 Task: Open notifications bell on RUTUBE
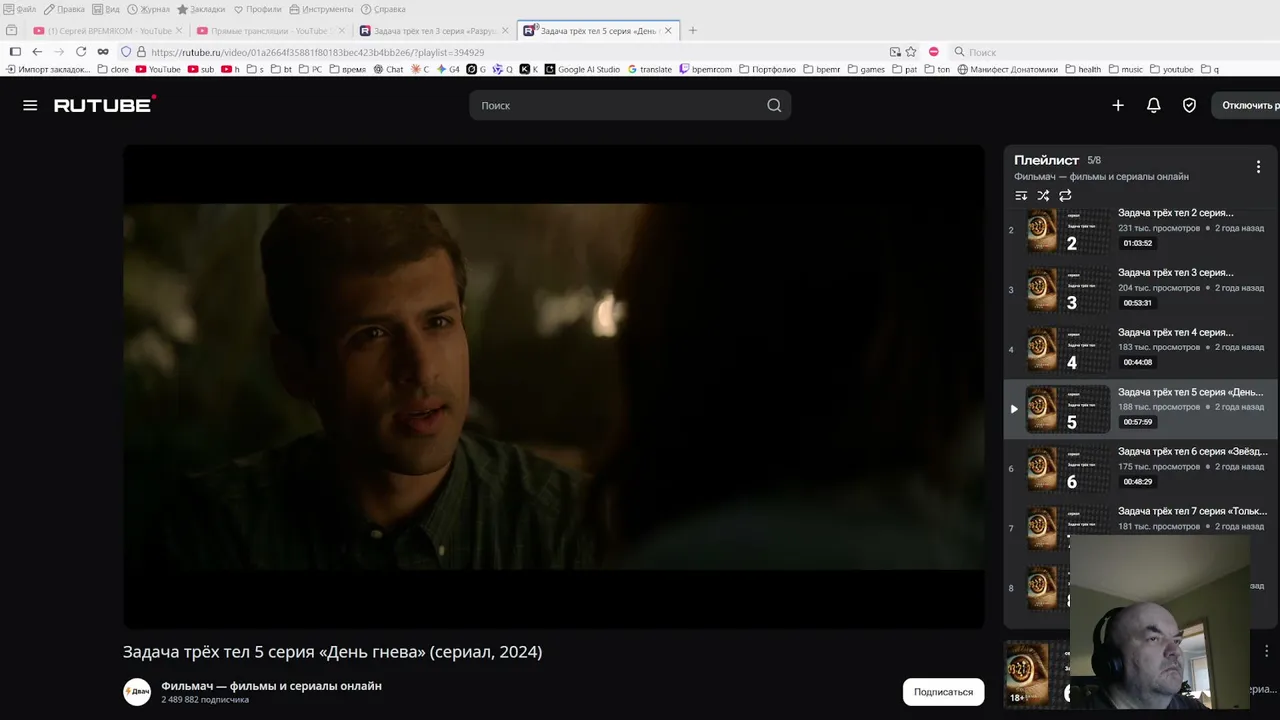[x=1153, y=105]
